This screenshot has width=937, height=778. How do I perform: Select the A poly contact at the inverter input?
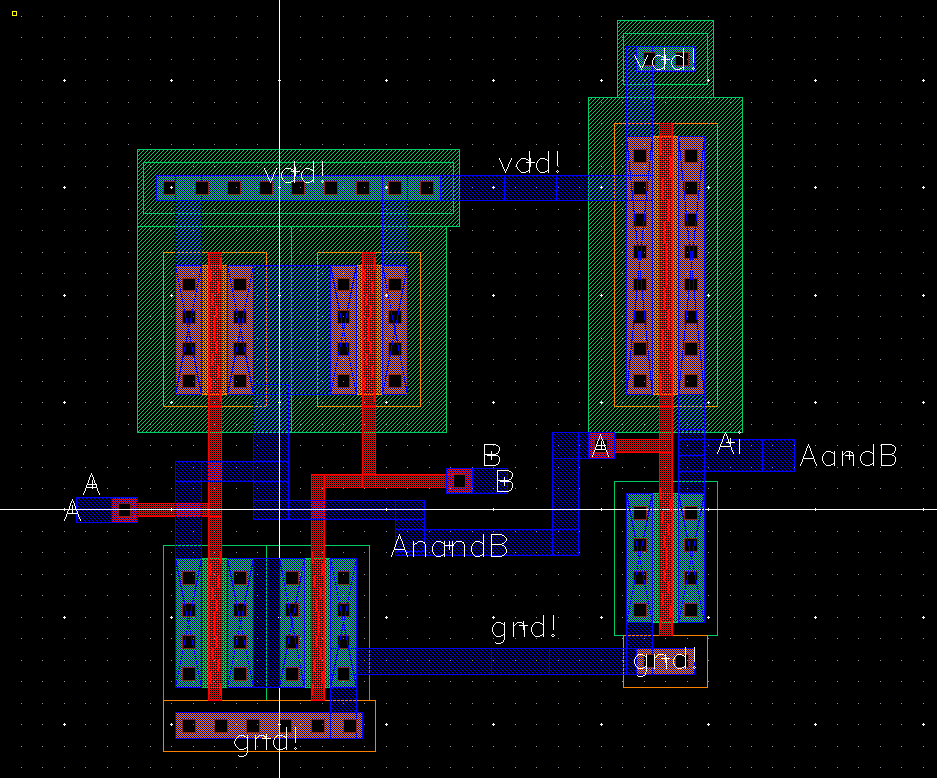[x=601, y=446]
